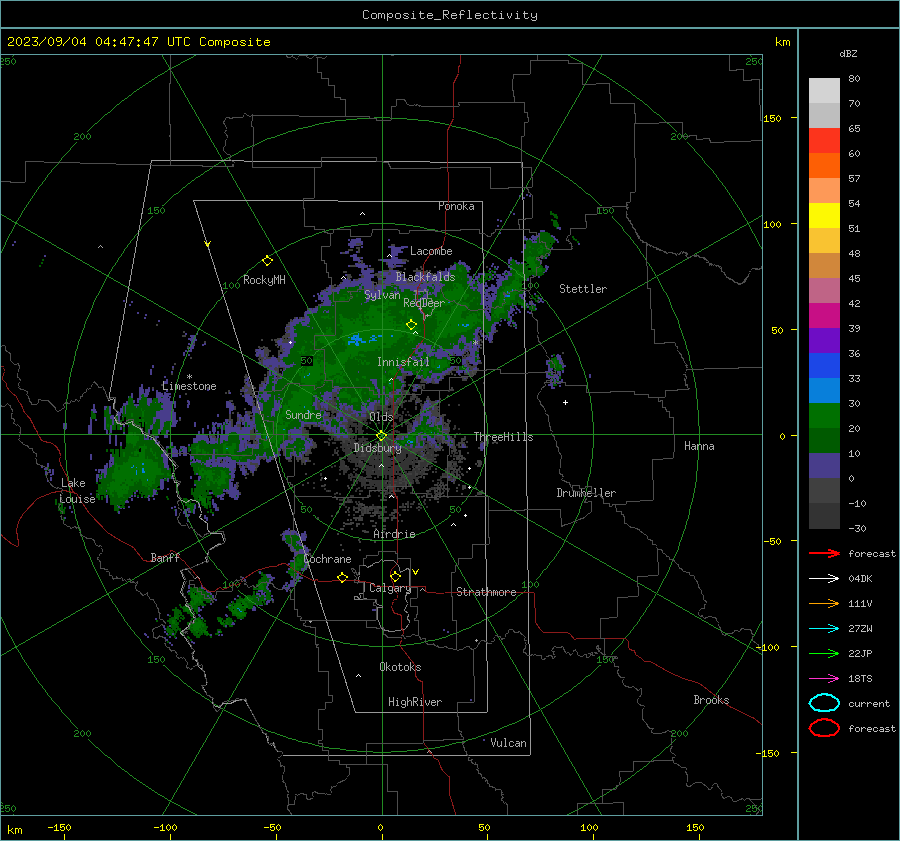Click the magenta 18TS arrow icon
This screenshot has height=841, width=900.
[824, 679]
